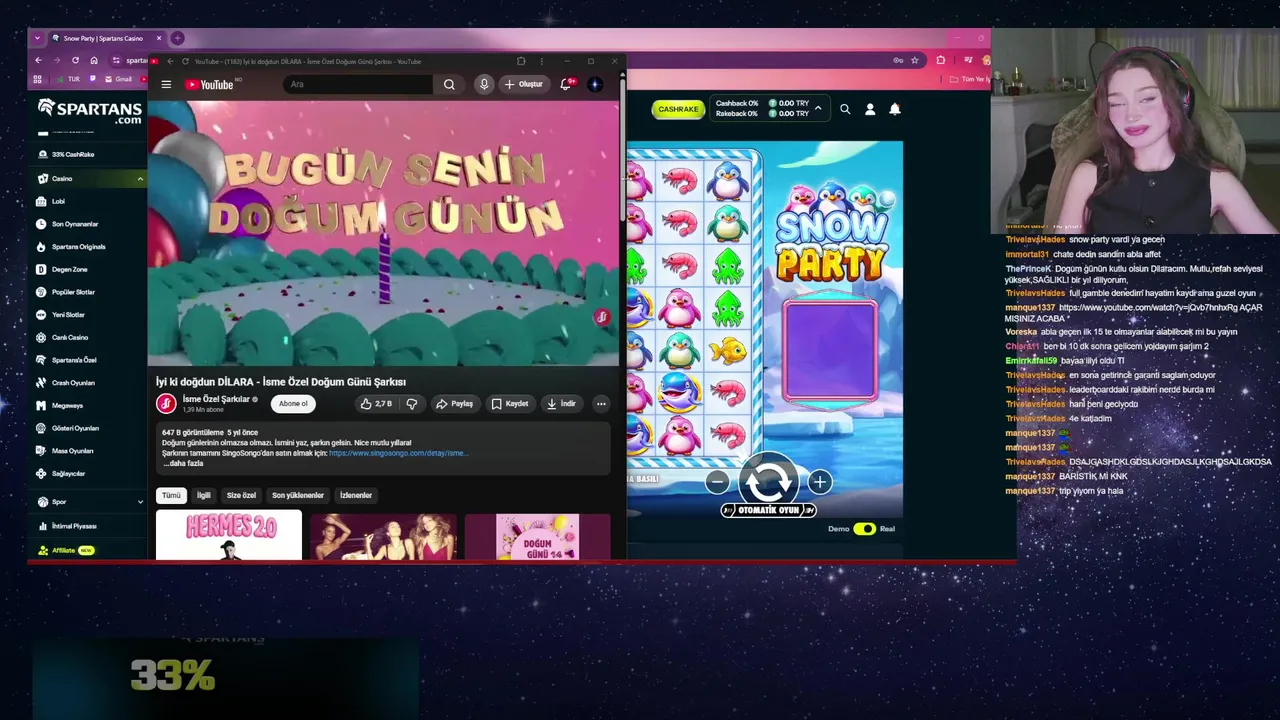Screen dimensions: 1280x720
Task: Select Spartans Originals menu item
Action: [x=79, y=247]
